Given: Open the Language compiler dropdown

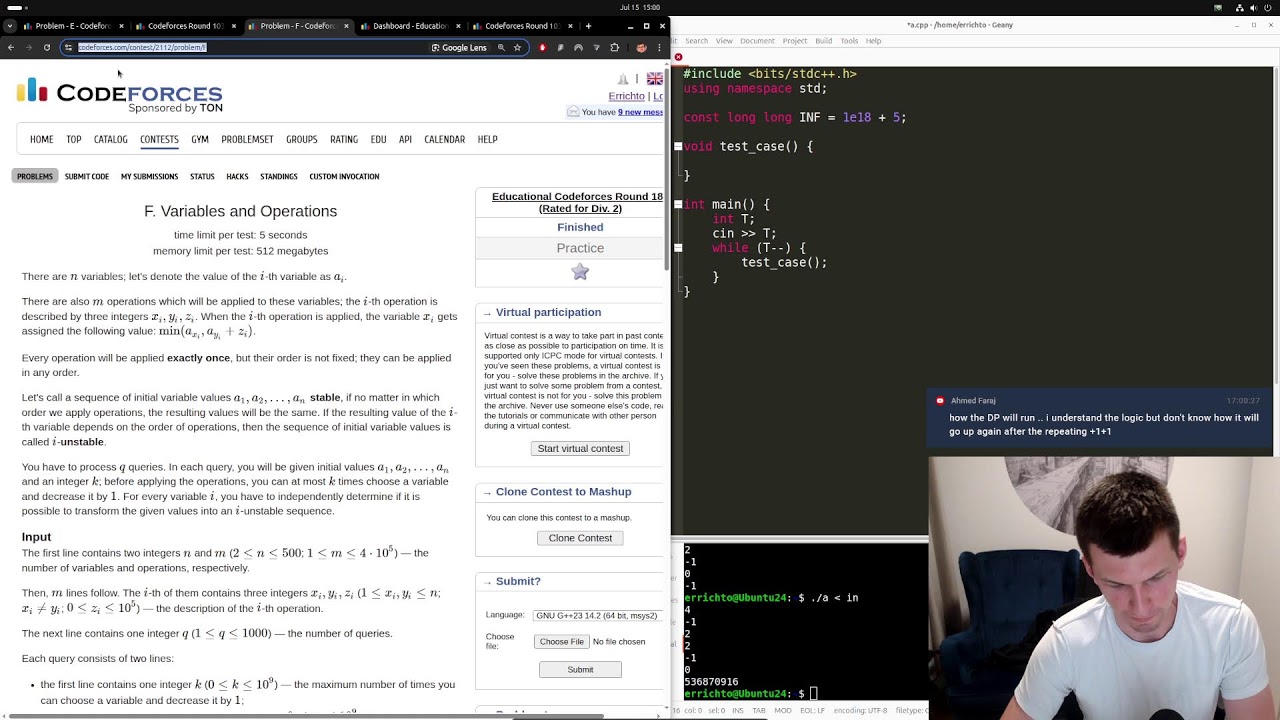Looking at the screenshot, I should [x=597, y=616].
